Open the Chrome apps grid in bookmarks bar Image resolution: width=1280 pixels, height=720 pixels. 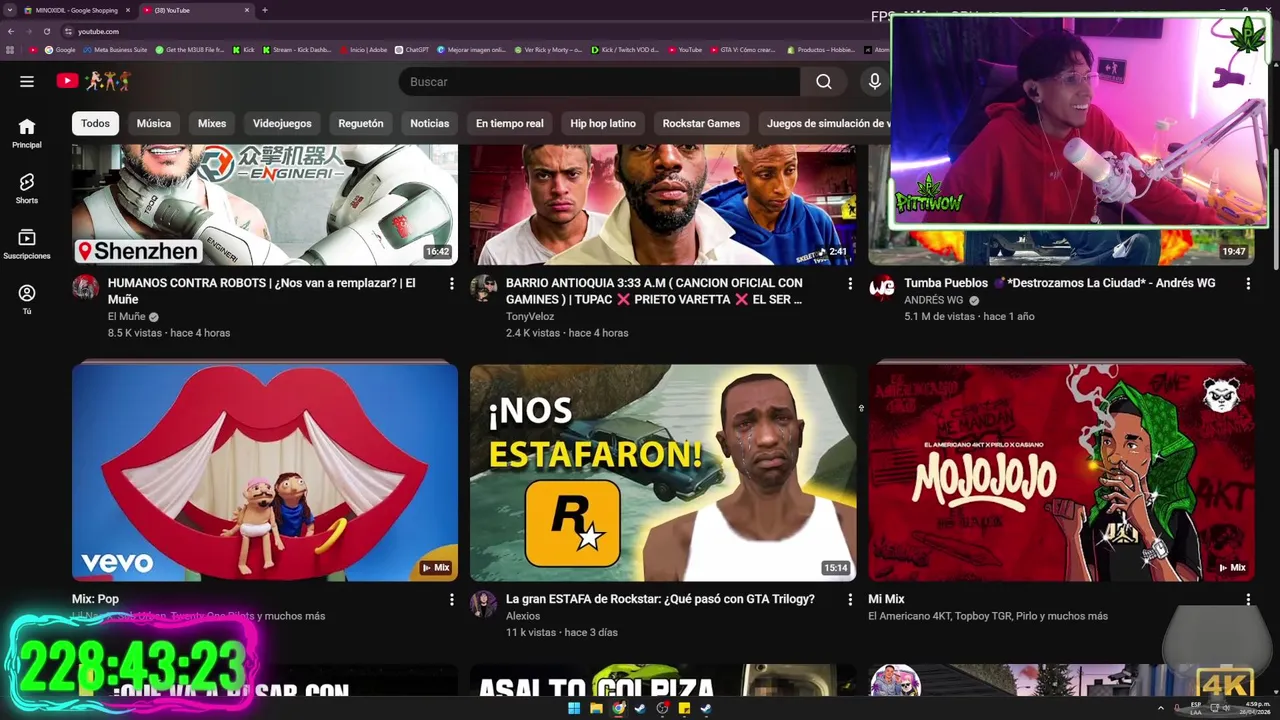click(11, 49)
